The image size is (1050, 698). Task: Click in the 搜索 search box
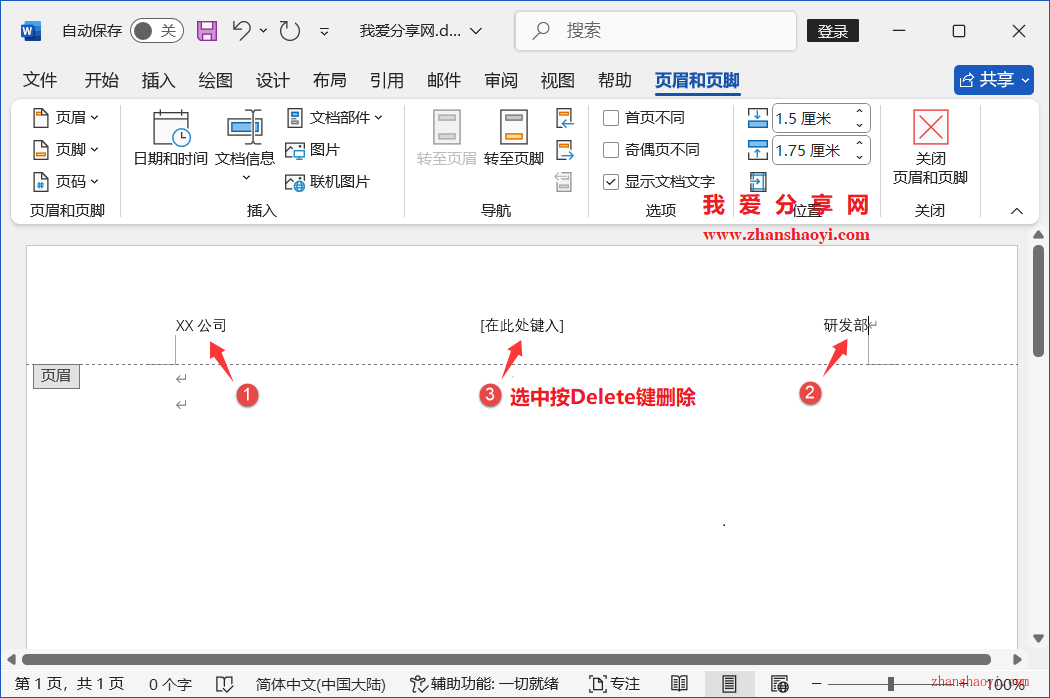tap(656, 31)
